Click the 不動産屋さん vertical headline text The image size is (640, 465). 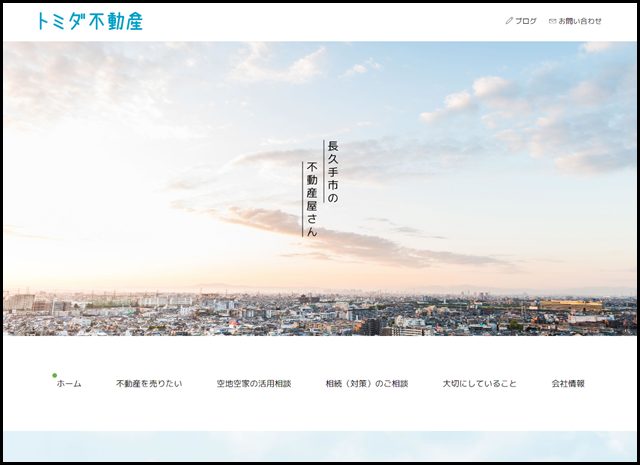(x=312, y=199)
